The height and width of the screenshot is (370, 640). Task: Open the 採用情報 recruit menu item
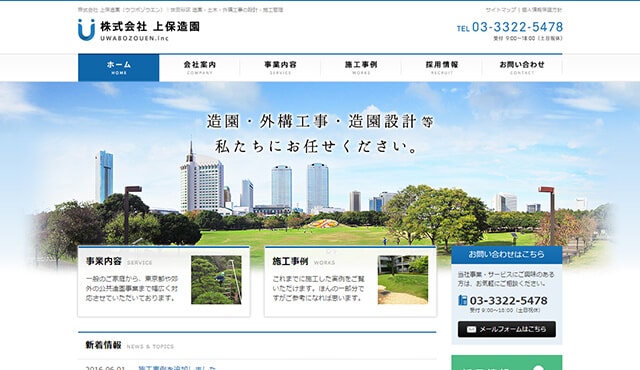442,68
